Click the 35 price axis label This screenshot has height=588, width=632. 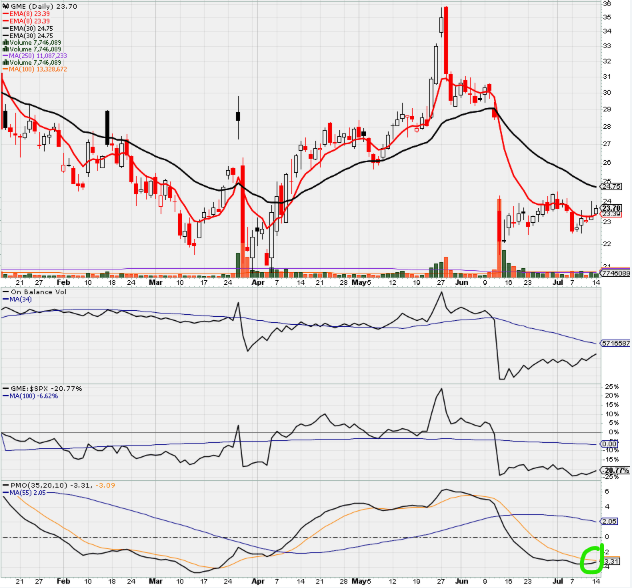click(x=606, y=17)
